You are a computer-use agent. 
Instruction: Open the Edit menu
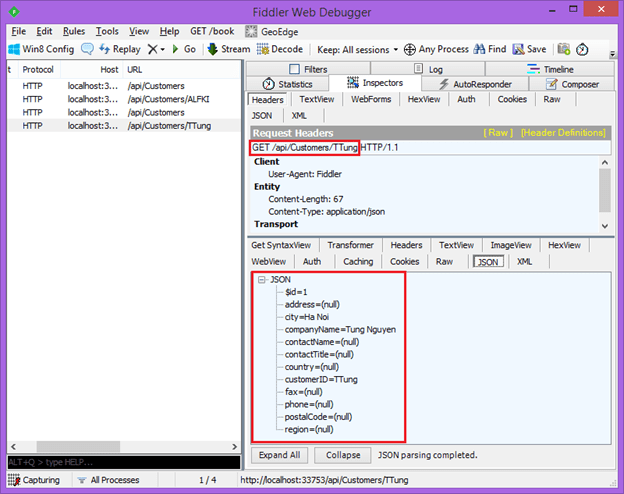(44, 31)
